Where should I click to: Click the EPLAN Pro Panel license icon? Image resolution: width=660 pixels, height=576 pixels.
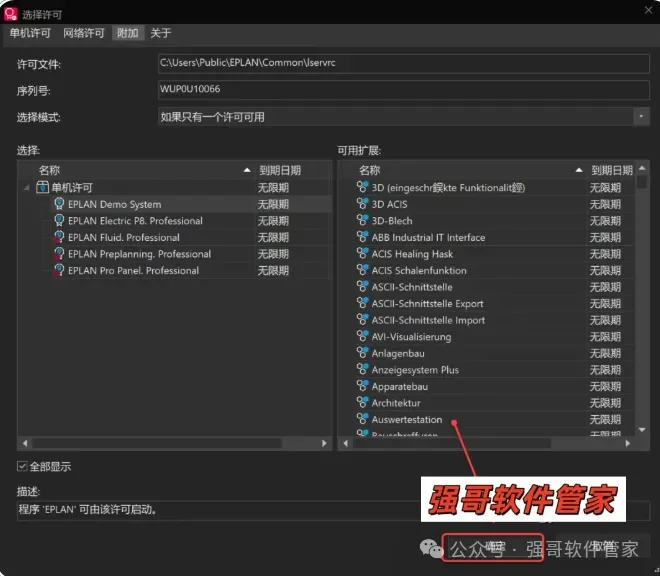tap(59, 270)
